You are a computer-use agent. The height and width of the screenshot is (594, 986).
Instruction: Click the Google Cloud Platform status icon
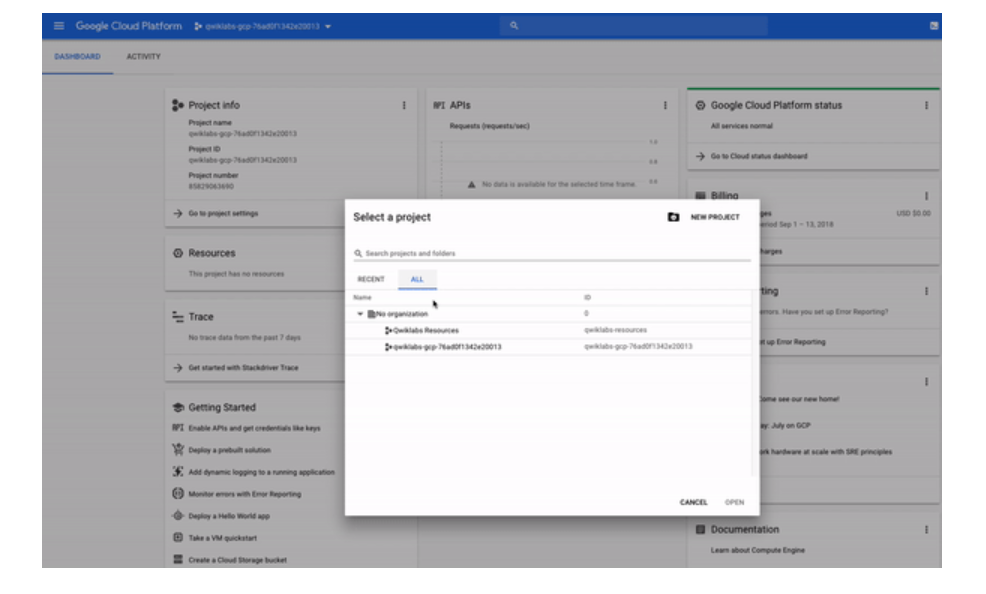coord(700,106)
